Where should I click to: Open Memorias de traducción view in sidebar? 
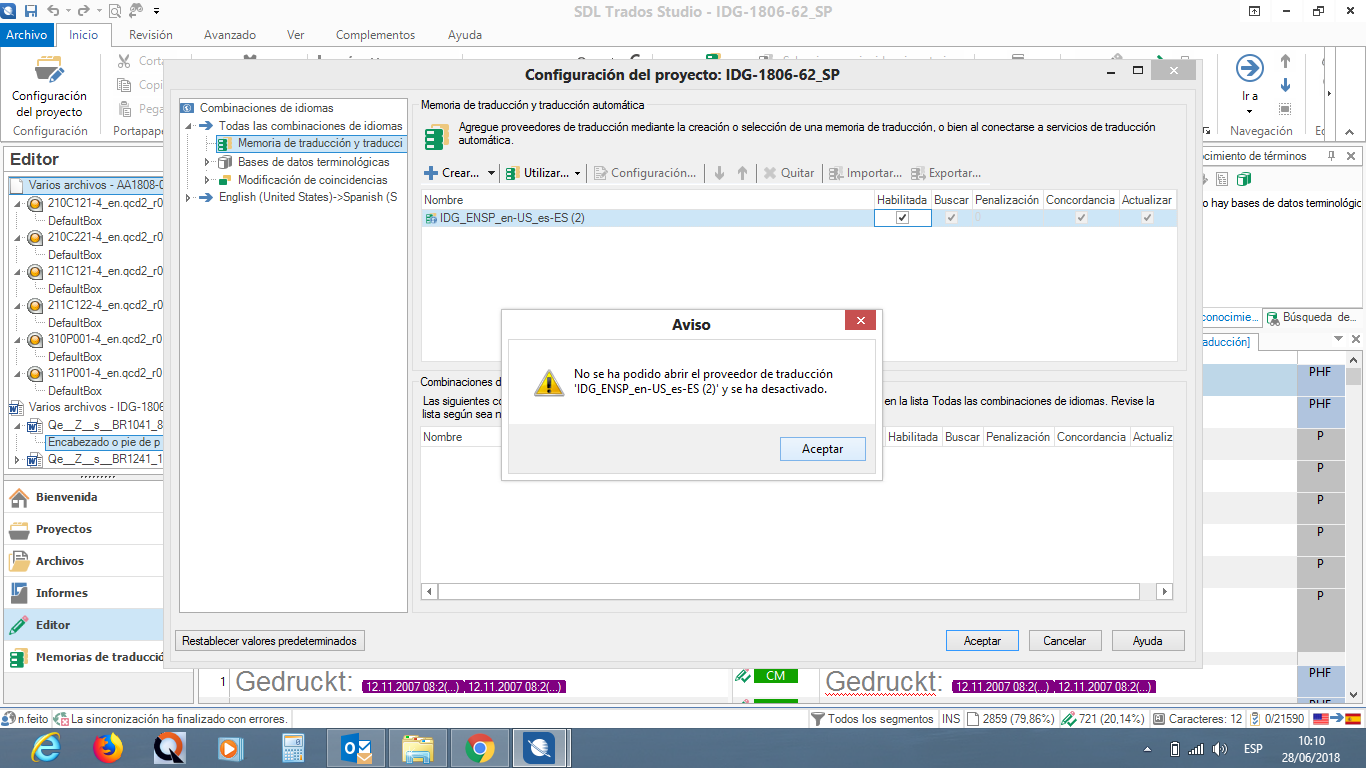pyautogui.click(x=83, y=657)
